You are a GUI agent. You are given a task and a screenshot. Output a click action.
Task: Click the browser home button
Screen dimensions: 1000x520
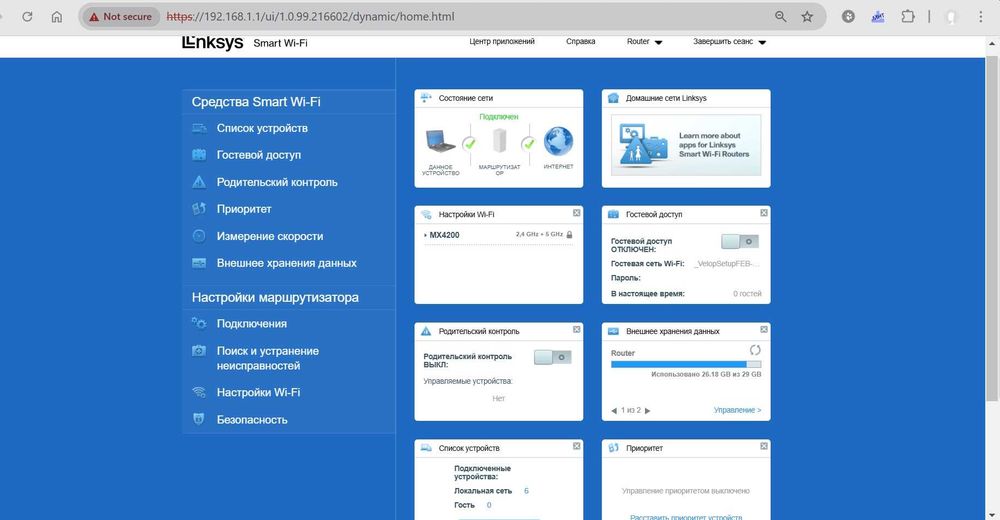coord(57,17)
